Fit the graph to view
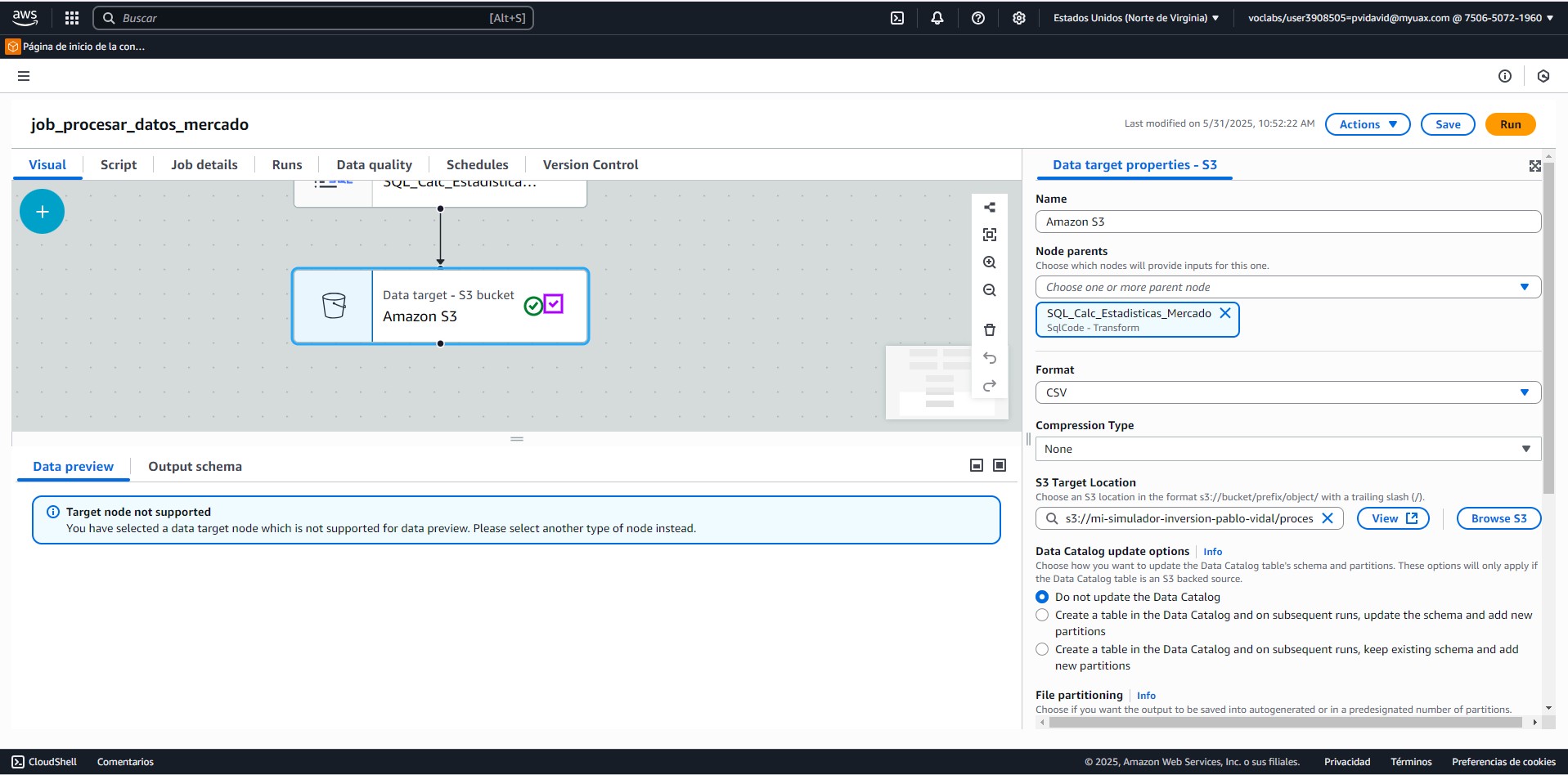This screenshot has height=775, width=1568. tap(990, 235)
